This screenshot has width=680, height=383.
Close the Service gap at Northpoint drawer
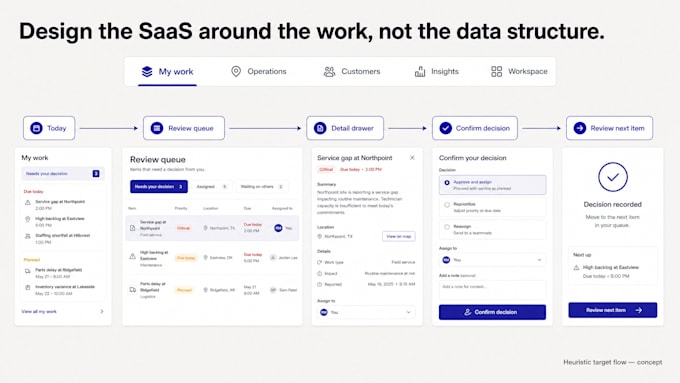click(412, 158)
